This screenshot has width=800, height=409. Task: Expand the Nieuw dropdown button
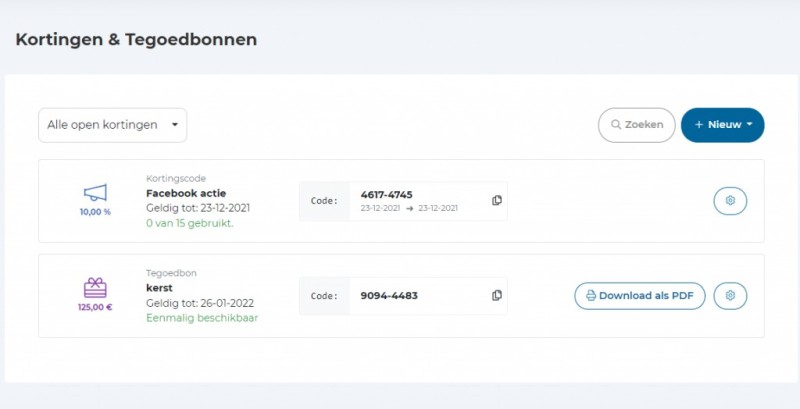[x=722, y=125]
